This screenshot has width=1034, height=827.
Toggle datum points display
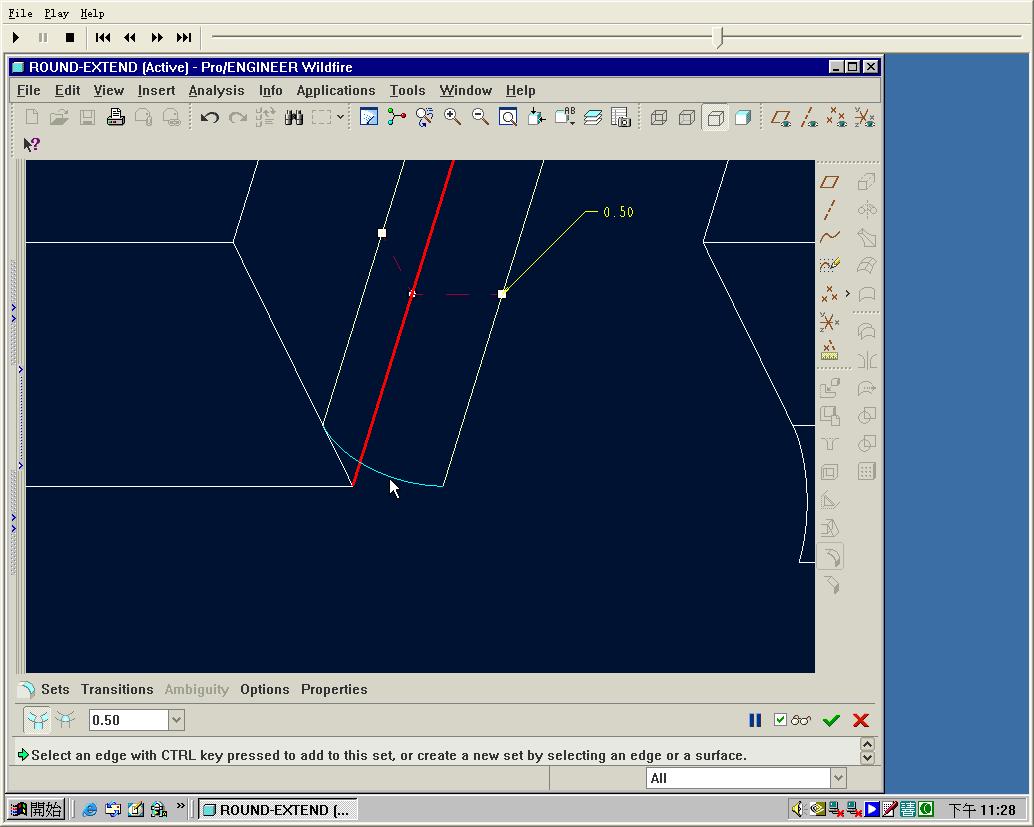(x=836, y=117)
